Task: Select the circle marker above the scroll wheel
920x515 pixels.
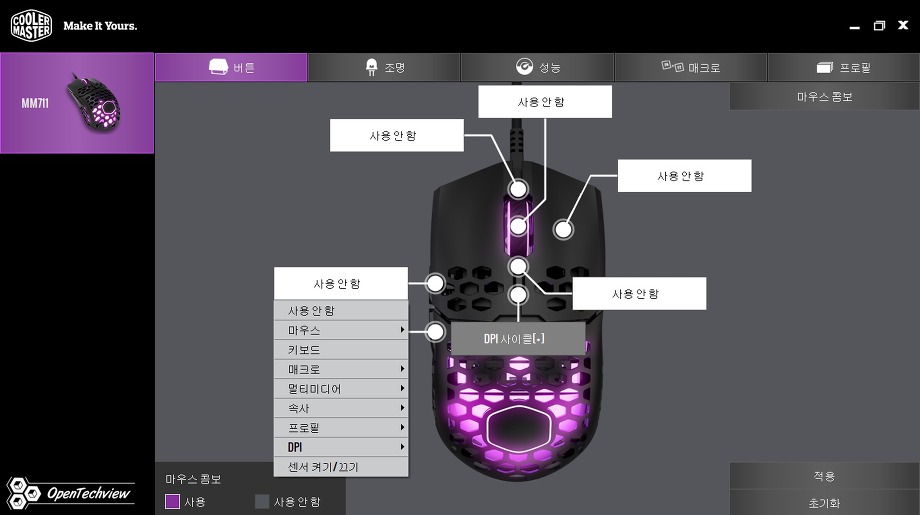Action: coord(518,189)
